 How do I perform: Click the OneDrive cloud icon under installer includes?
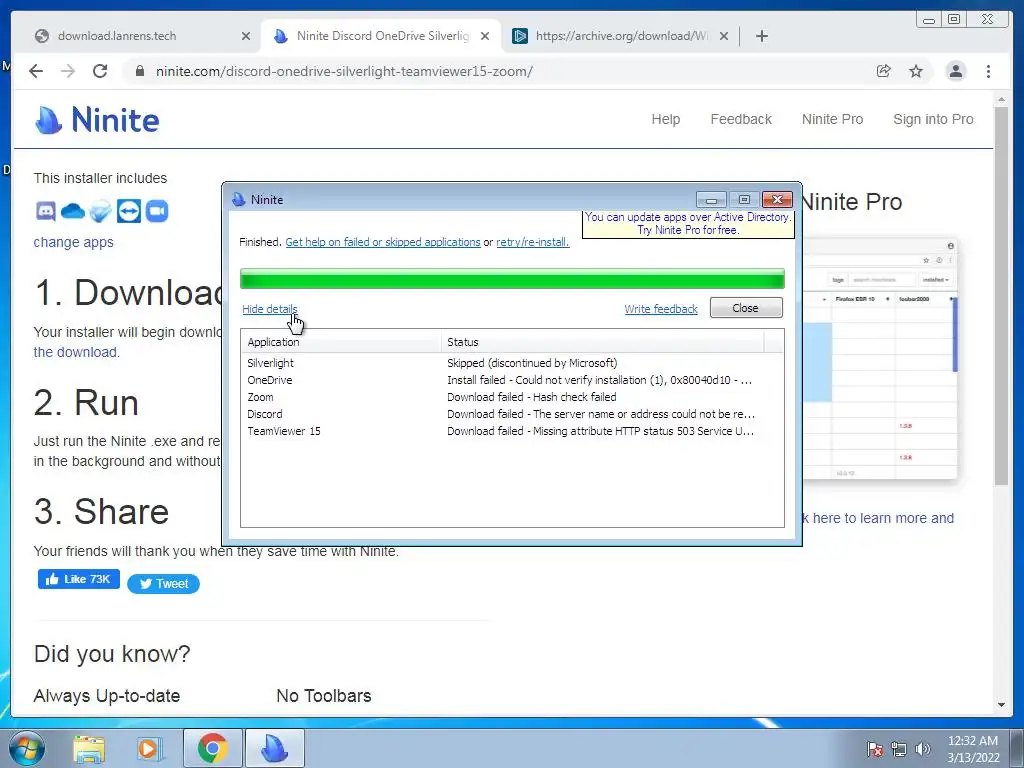click(73, 211)
